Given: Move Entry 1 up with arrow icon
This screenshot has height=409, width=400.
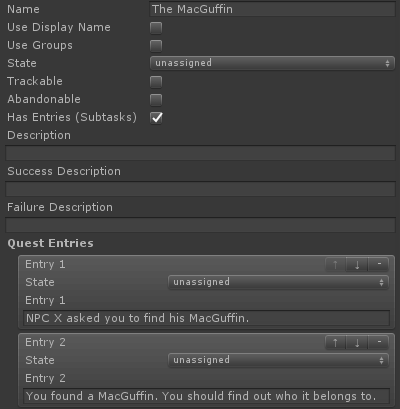Looking at the screenshot, I should [x=336, y=265].
